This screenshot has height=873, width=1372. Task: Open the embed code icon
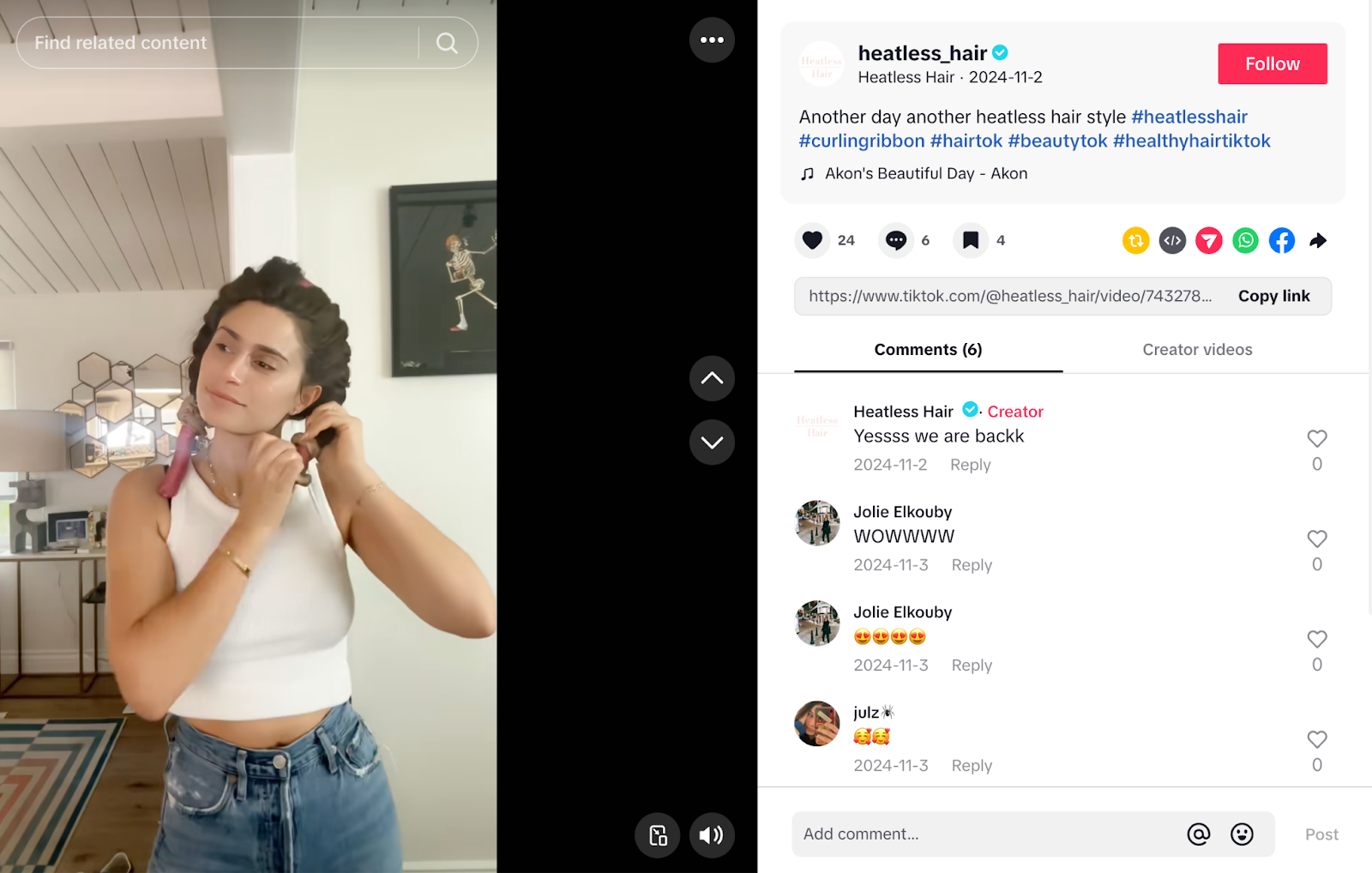point(1172,241)
